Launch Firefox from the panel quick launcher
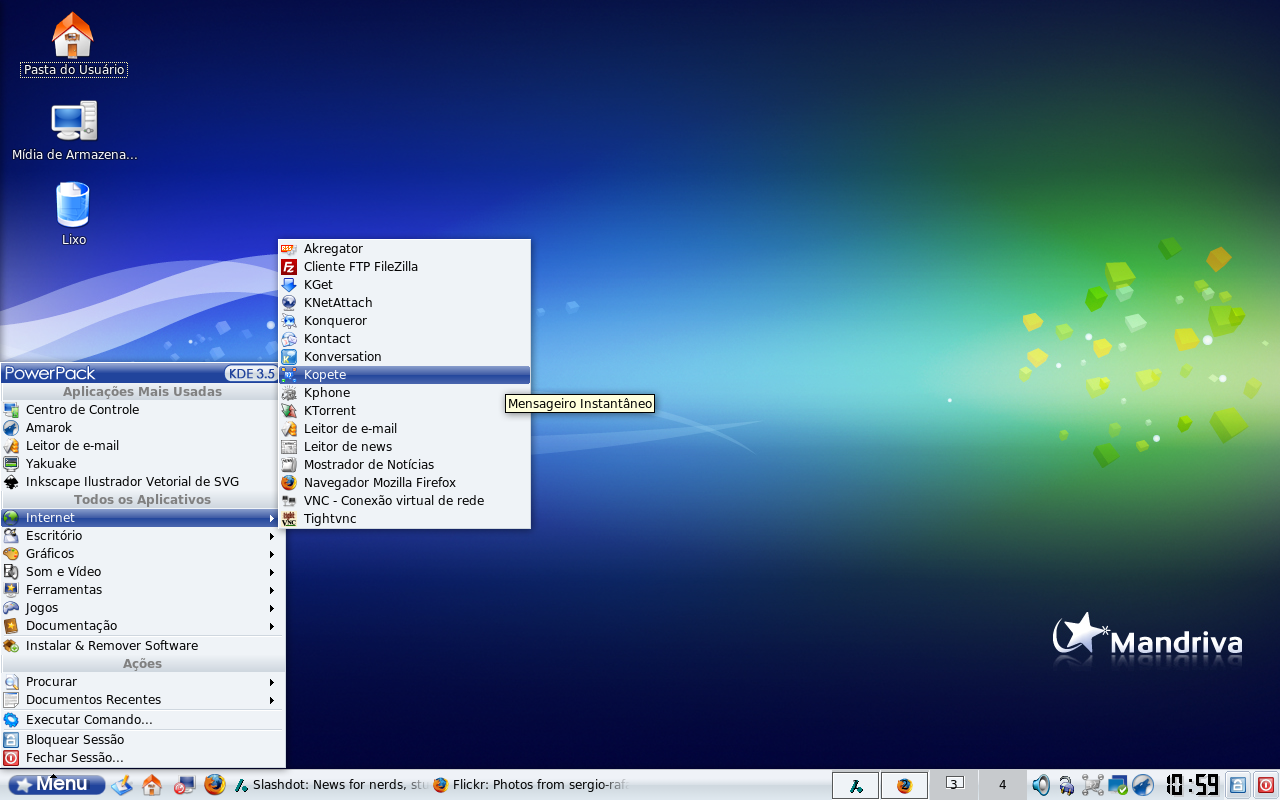 (214, 785)
